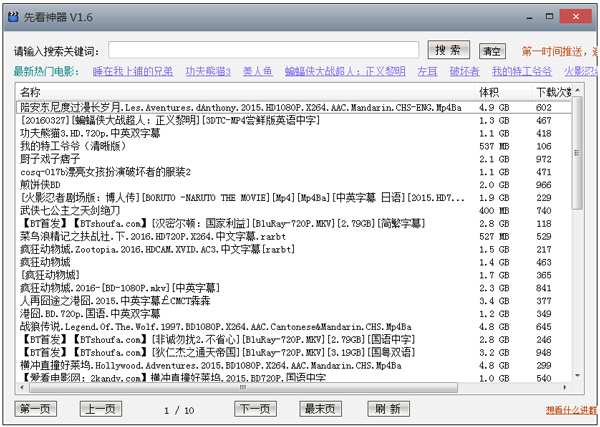Click the horizontal scrollbar thumb
The width and height of the screenshot is (600, 427).
243,388
